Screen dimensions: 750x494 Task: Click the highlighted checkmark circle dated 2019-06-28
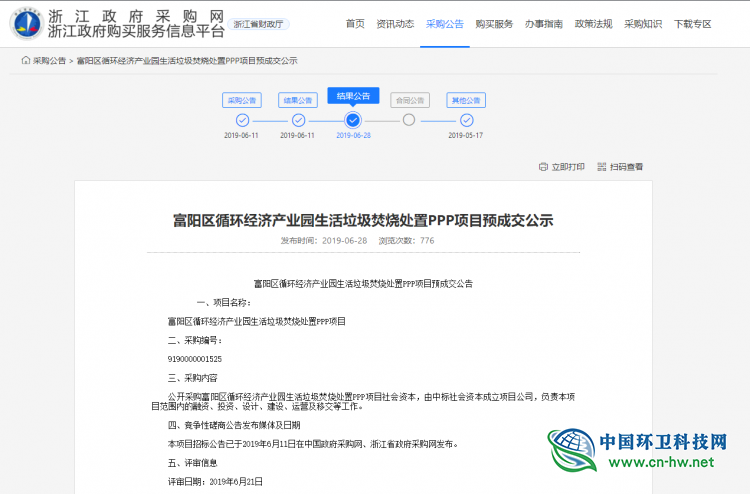(353, 120)
